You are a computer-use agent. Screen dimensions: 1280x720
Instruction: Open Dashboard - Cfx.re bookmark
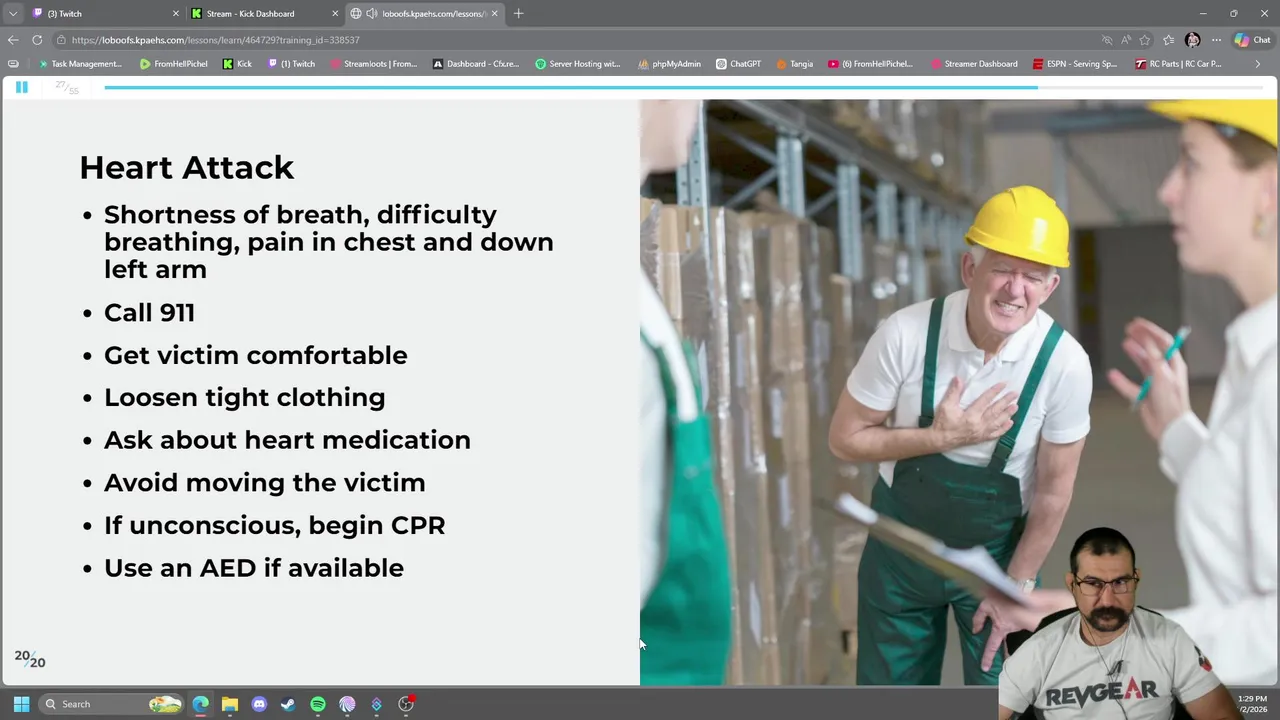476,64
